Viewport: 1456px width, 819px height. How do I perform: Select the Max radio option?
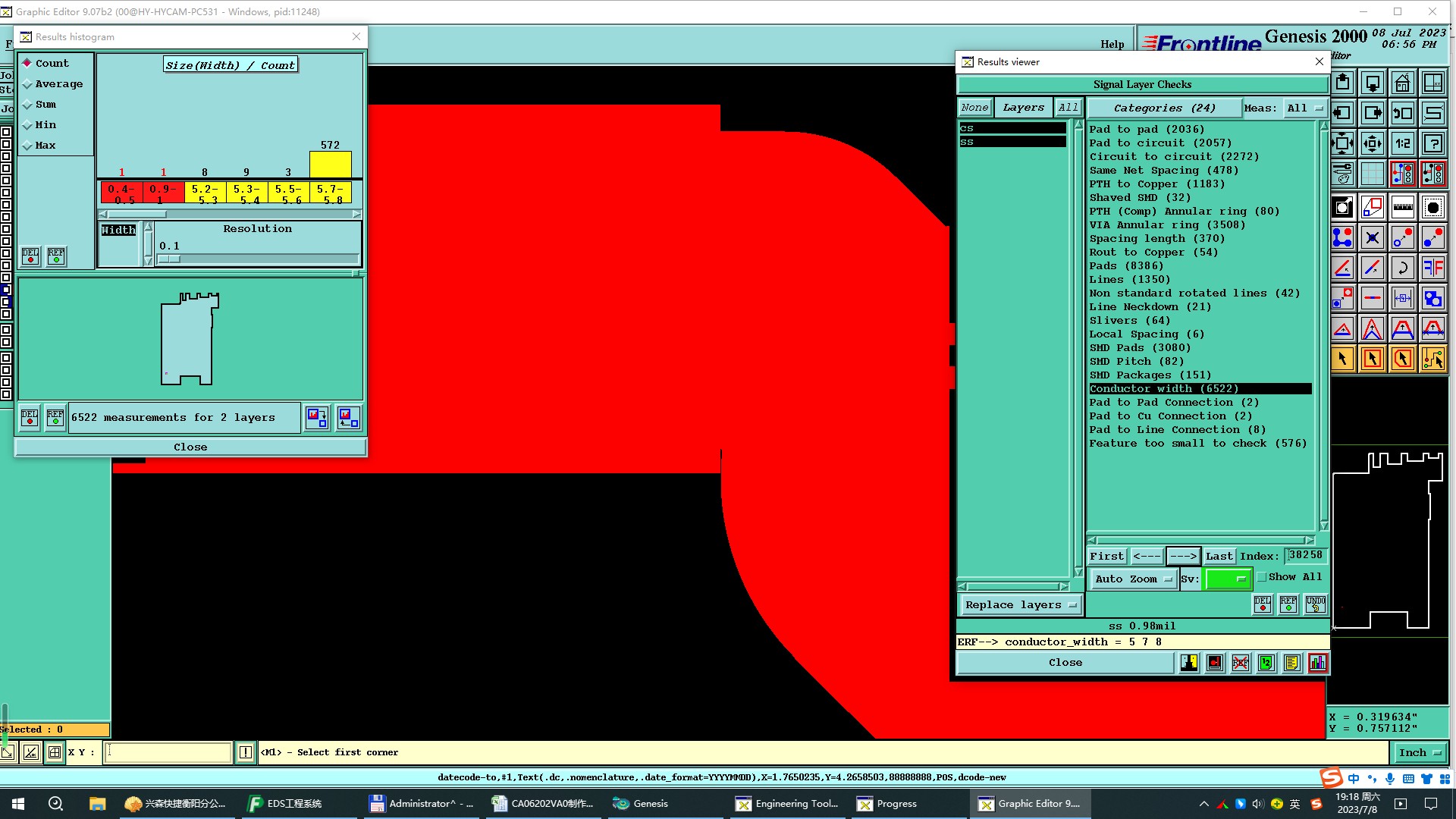click(39, 145)
